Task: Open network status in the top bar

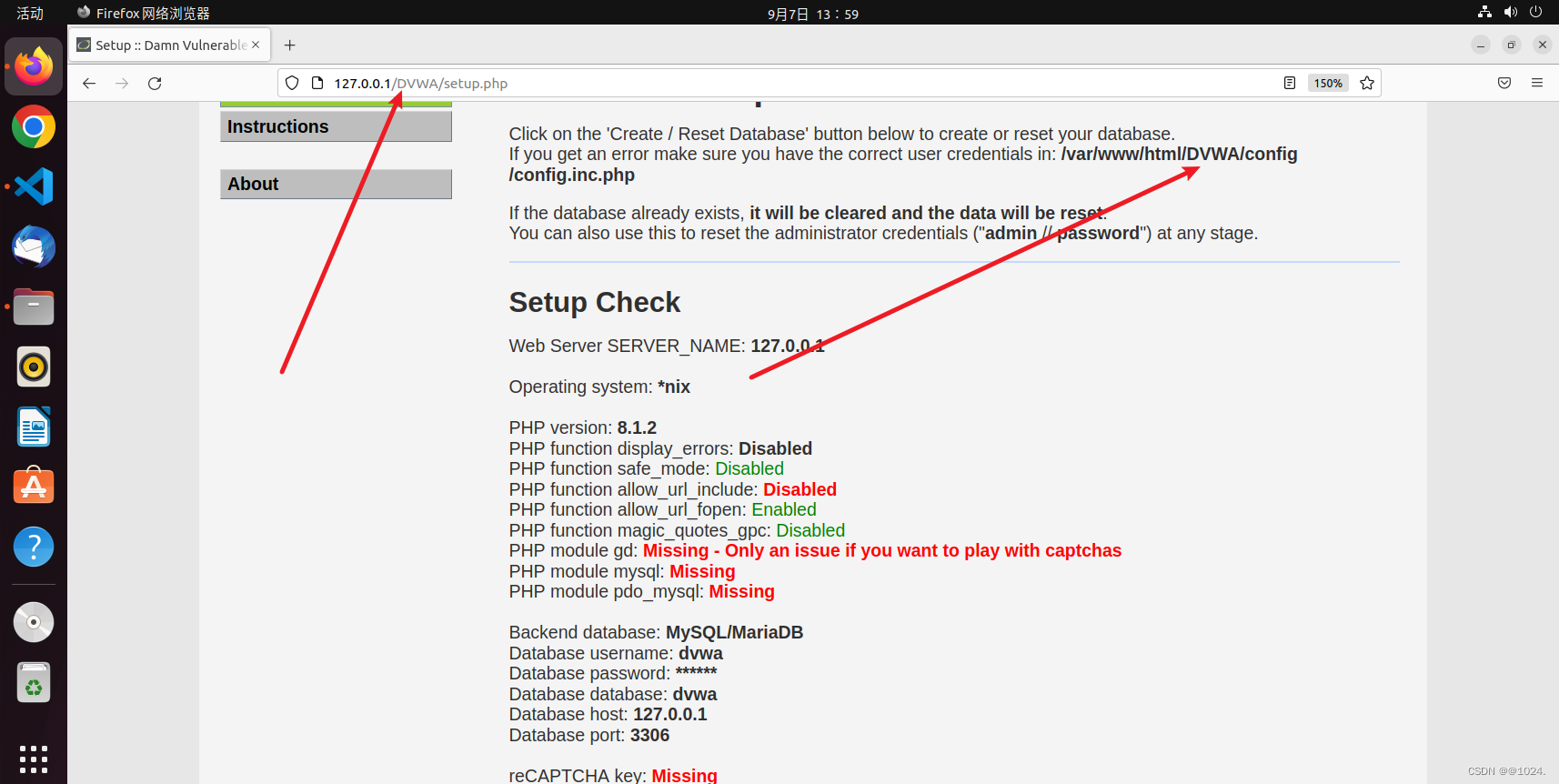Action: 1484,12
